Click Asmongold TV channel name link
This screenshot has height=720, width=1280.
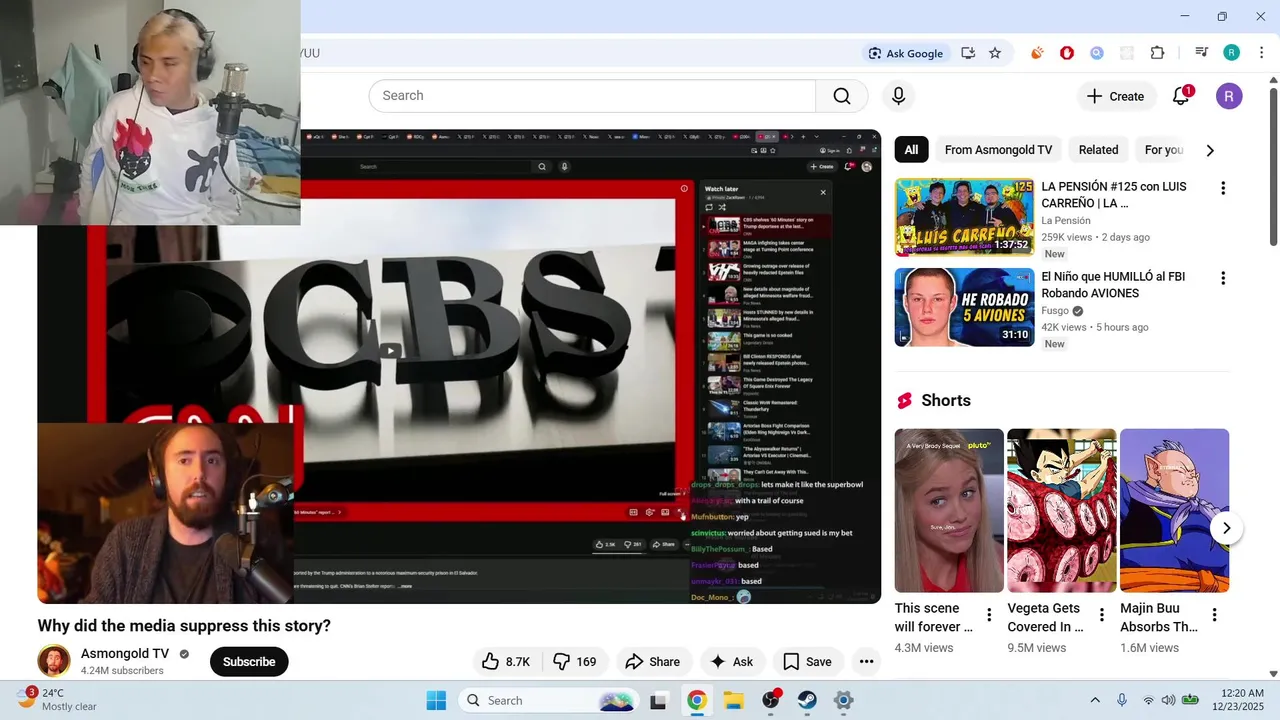125,654
